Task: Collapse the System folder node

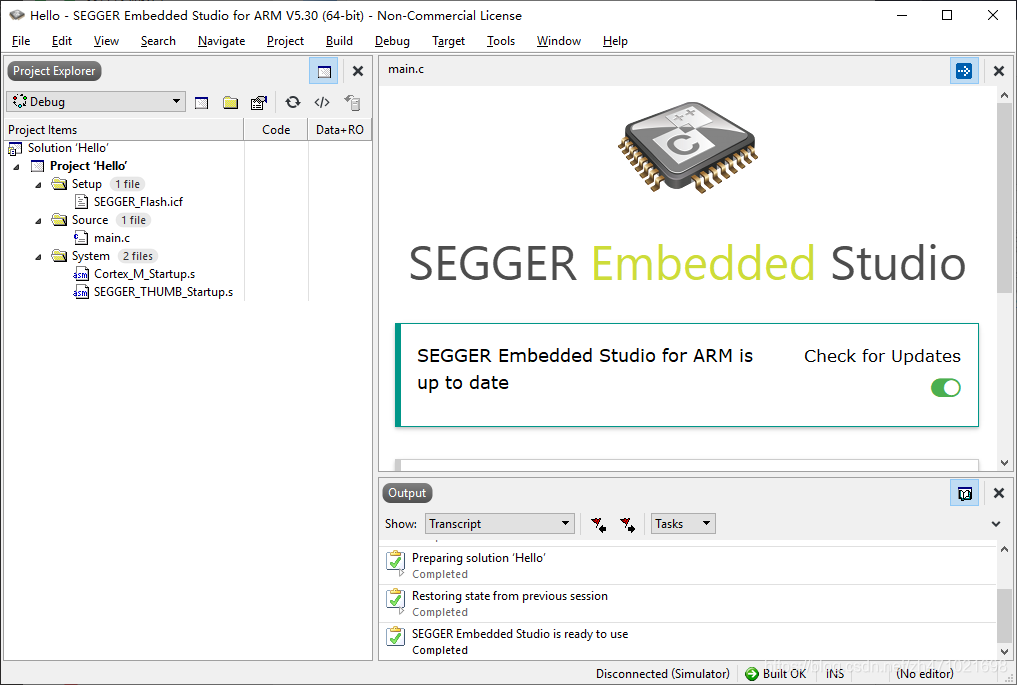Action: (x=38, y=257)
